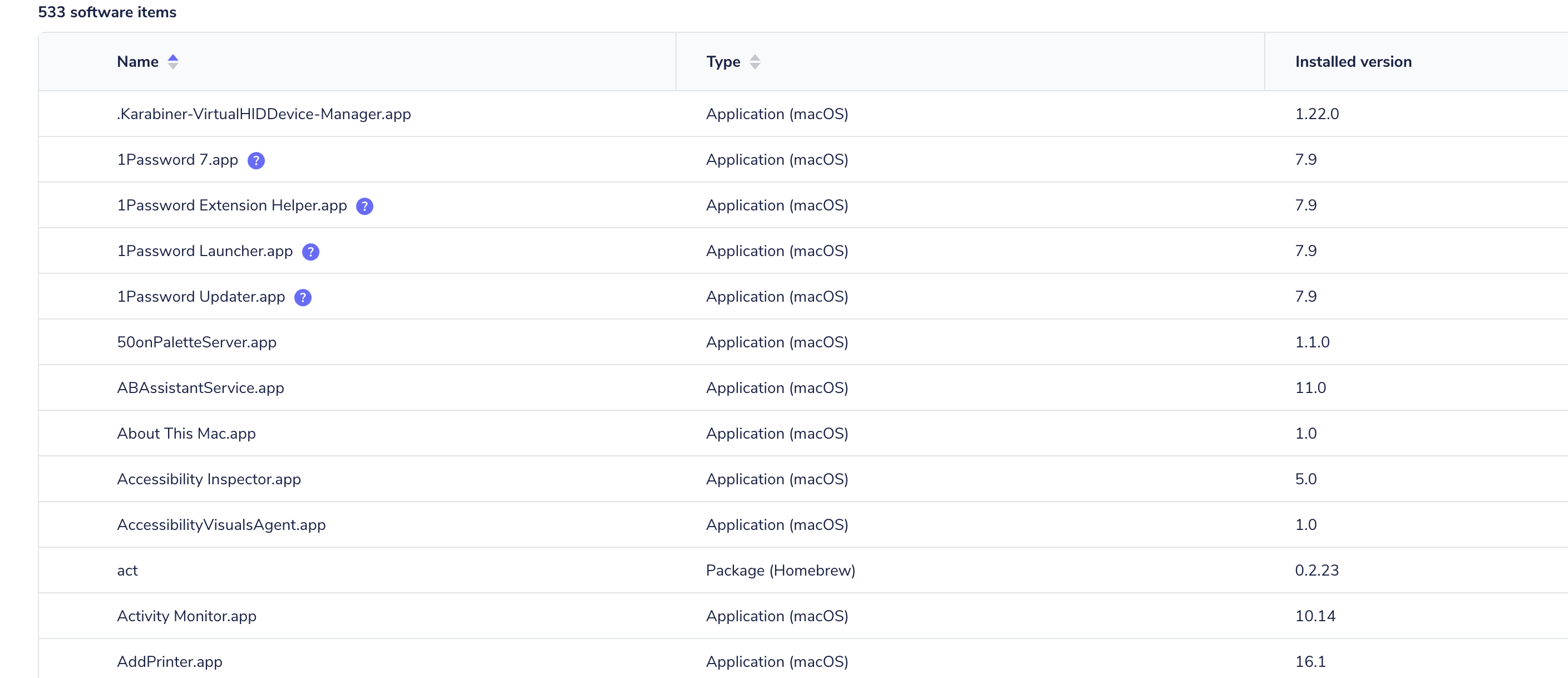The image size is (1568, 678).
Task: Click the question mark icon beside 1Password 7.app
Action: tap(255, 160)
